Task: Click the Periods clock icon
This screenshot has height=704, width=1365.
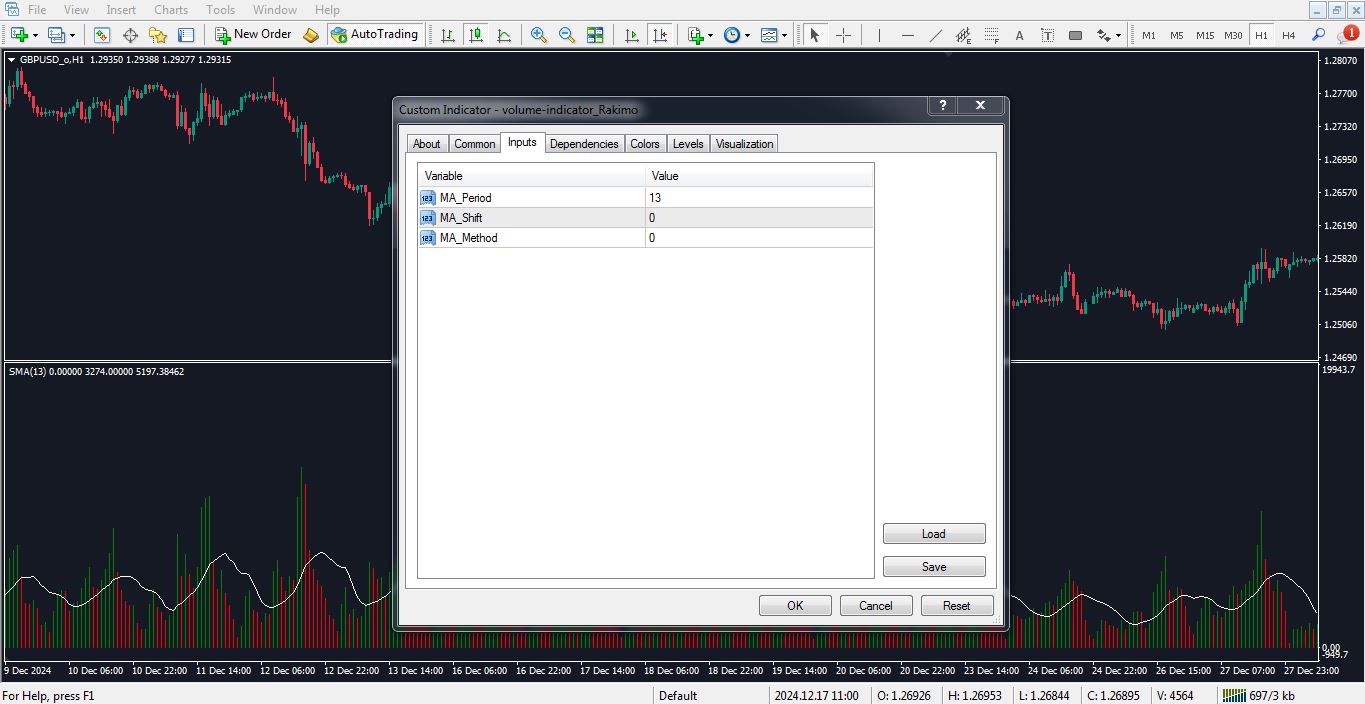Action: (732, 35)
